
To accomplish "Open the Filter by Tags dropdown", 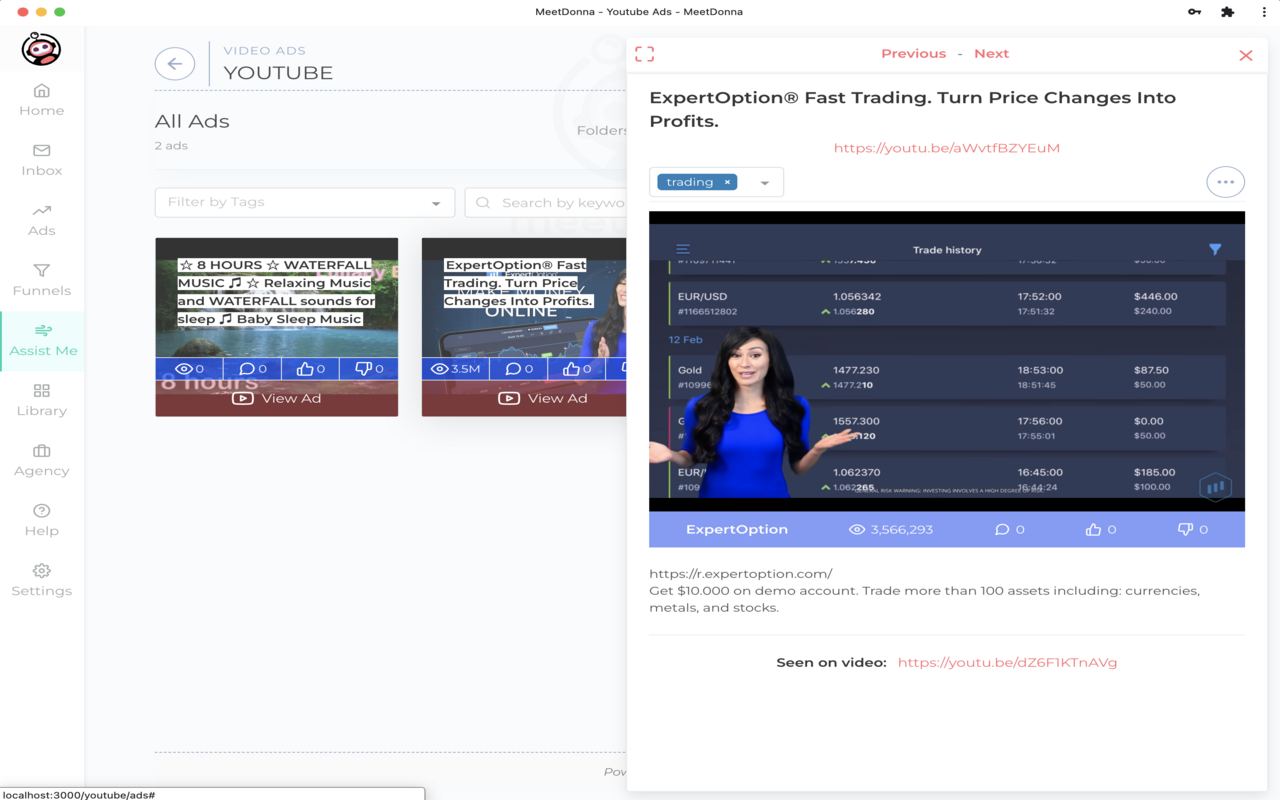I will (305, 202).
